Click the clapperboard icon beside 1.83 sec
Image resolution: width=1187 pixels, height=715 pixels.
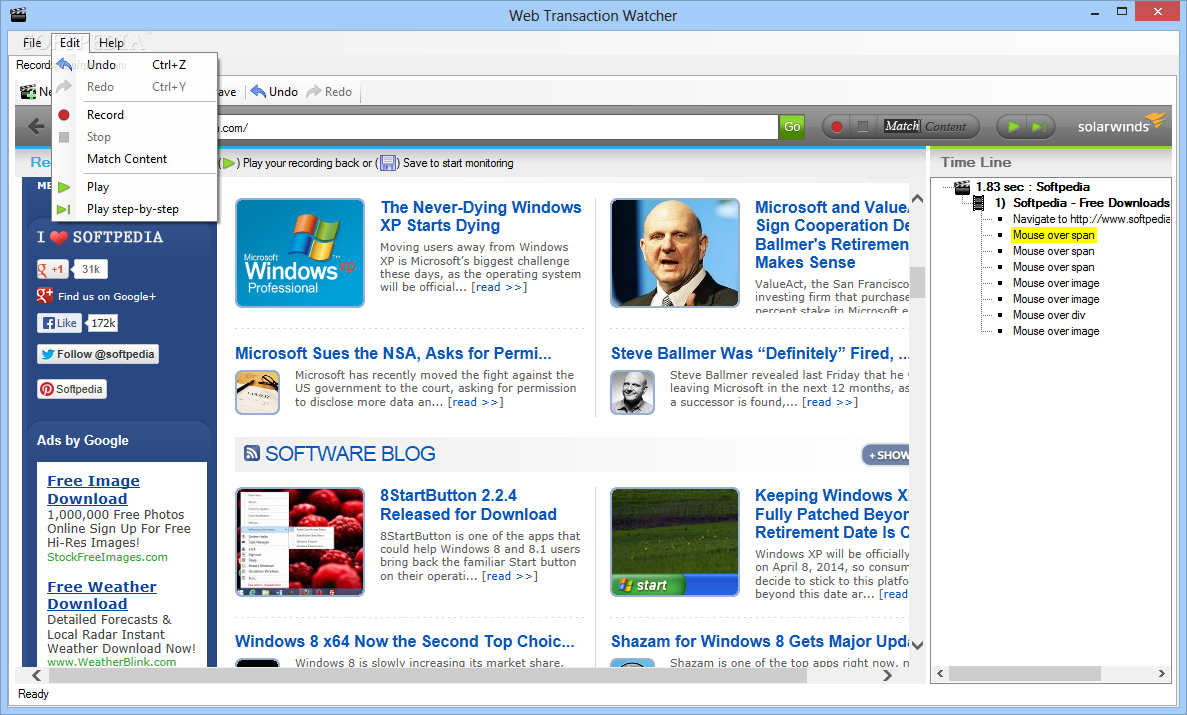point(961,187)
